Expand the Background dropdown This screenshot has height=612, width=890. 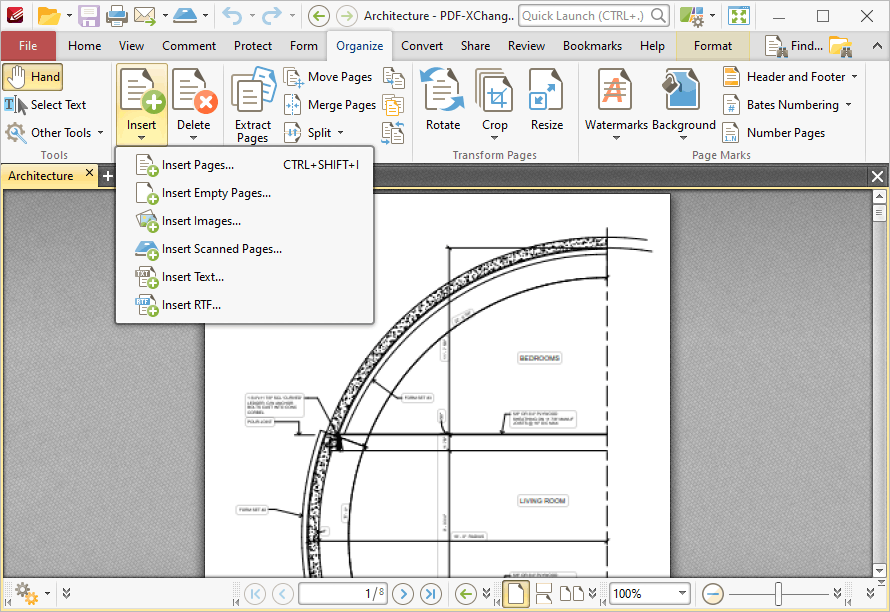[x=683, y=138]
